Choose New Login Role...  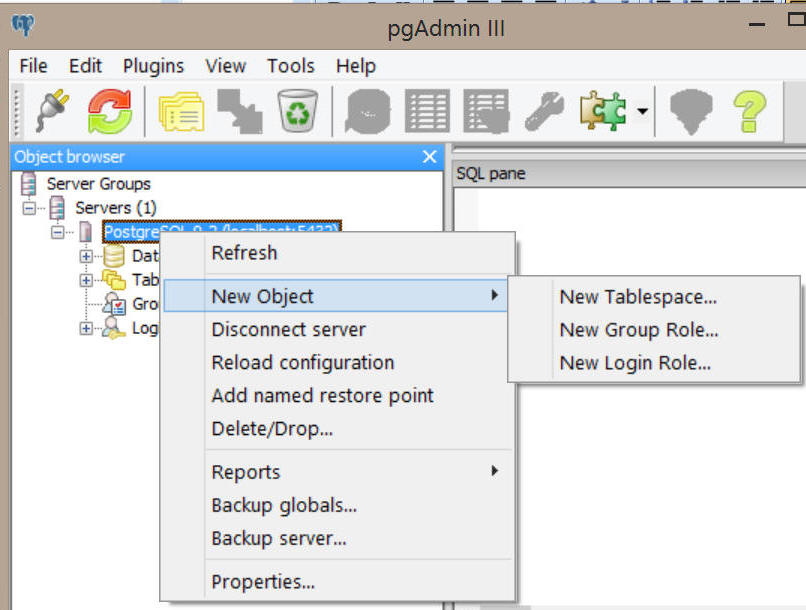tap(654, 362)
